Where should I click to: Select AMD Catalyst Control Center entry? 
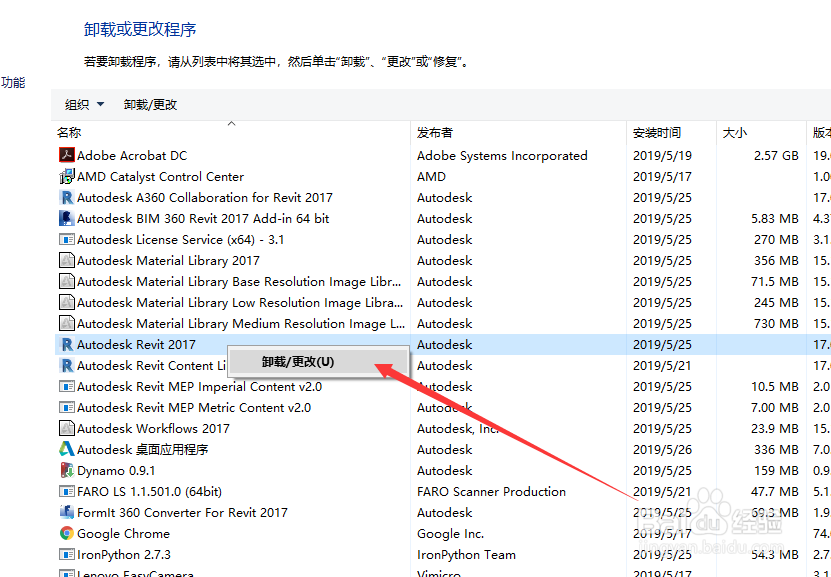pos(161,176)
